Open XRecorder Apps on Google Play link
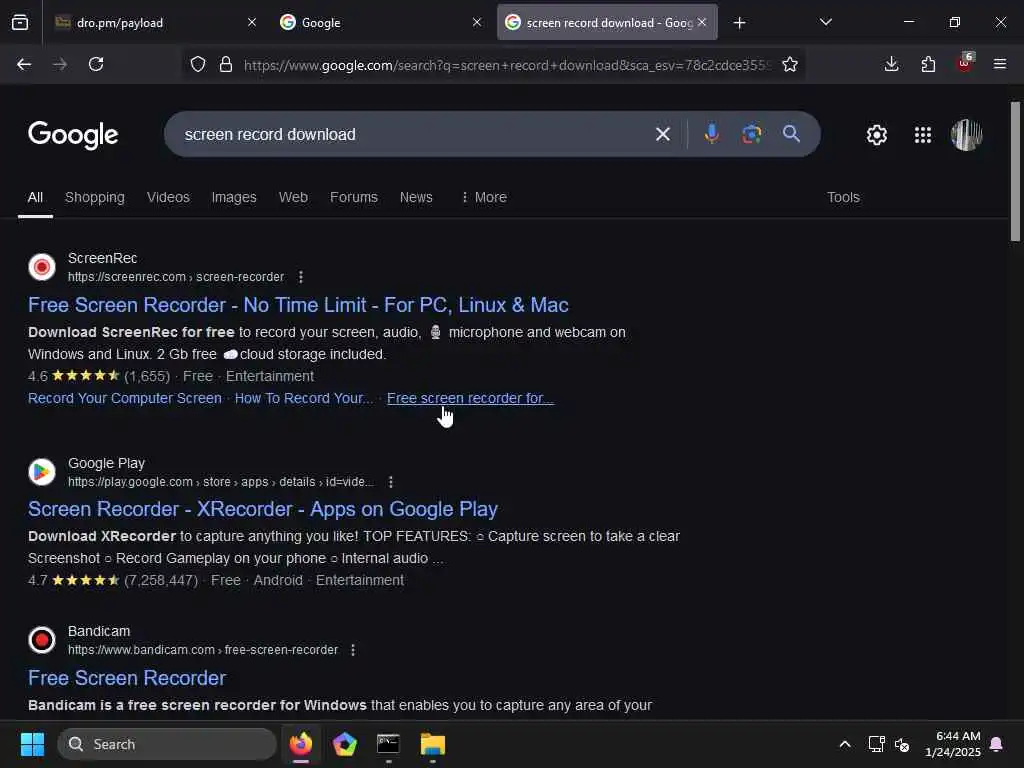Image resolution: width=1024 pixels, height=768 pixels. (263, 509)
